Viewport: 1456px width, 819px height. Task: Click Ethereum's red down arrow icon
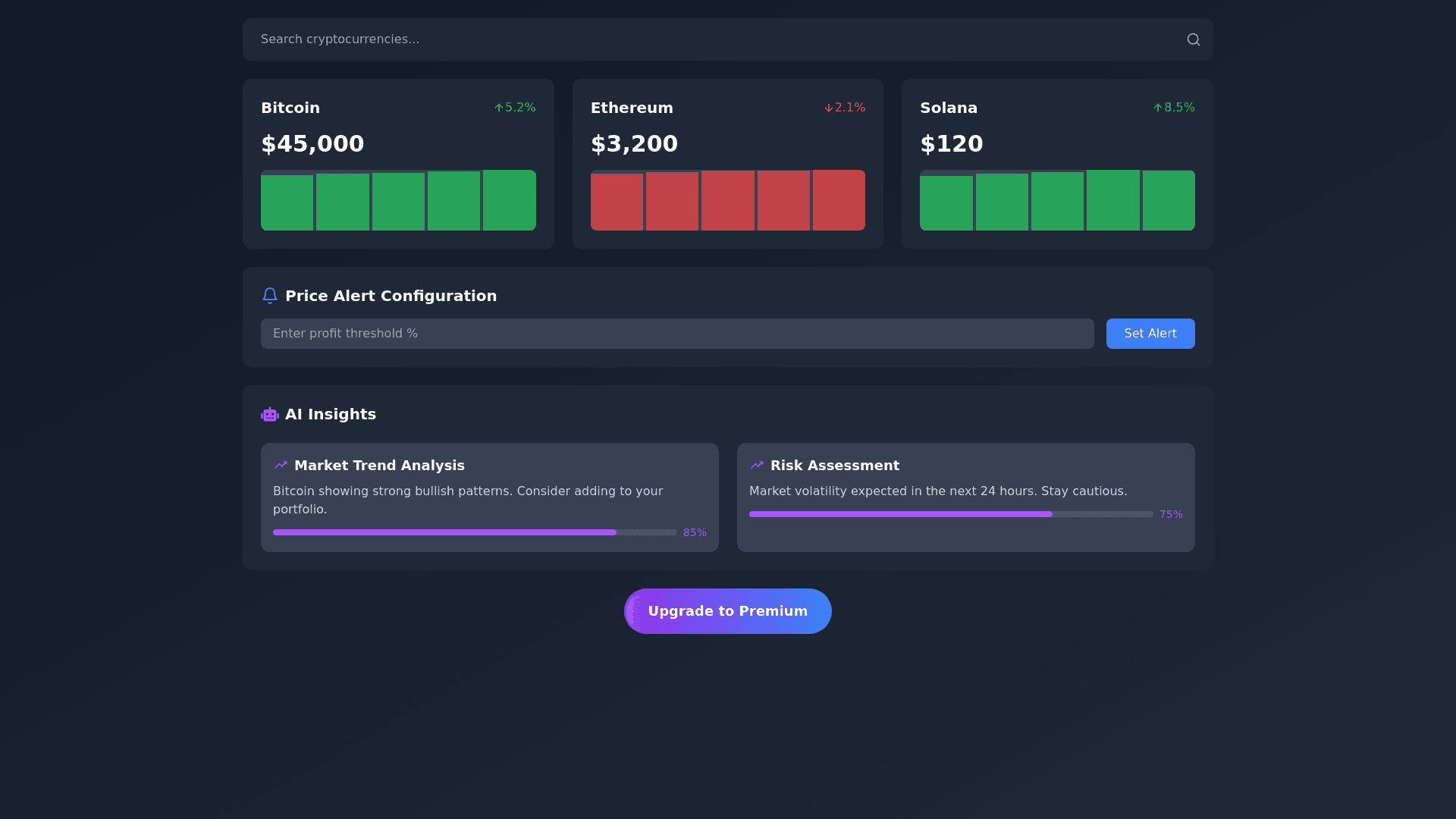click(828, 108)
